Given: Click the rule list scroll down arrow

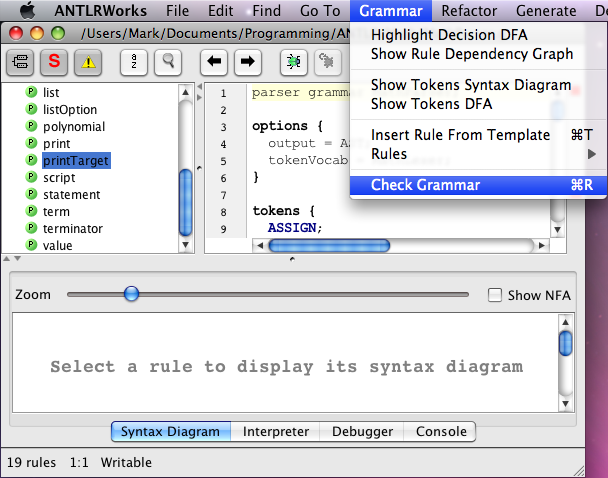Looking at the screenshot, I should [186, 245].
